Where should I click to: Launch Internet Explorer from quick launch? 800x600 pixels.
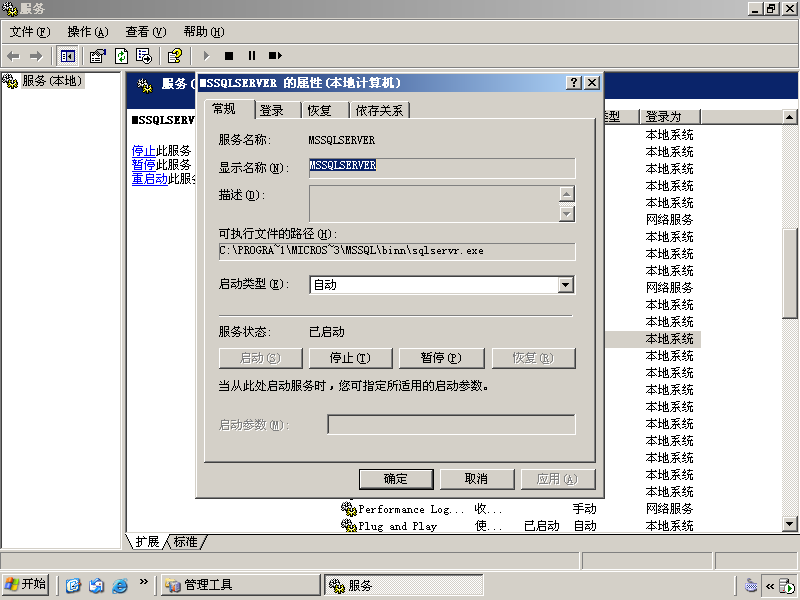(x=120, y=585)
